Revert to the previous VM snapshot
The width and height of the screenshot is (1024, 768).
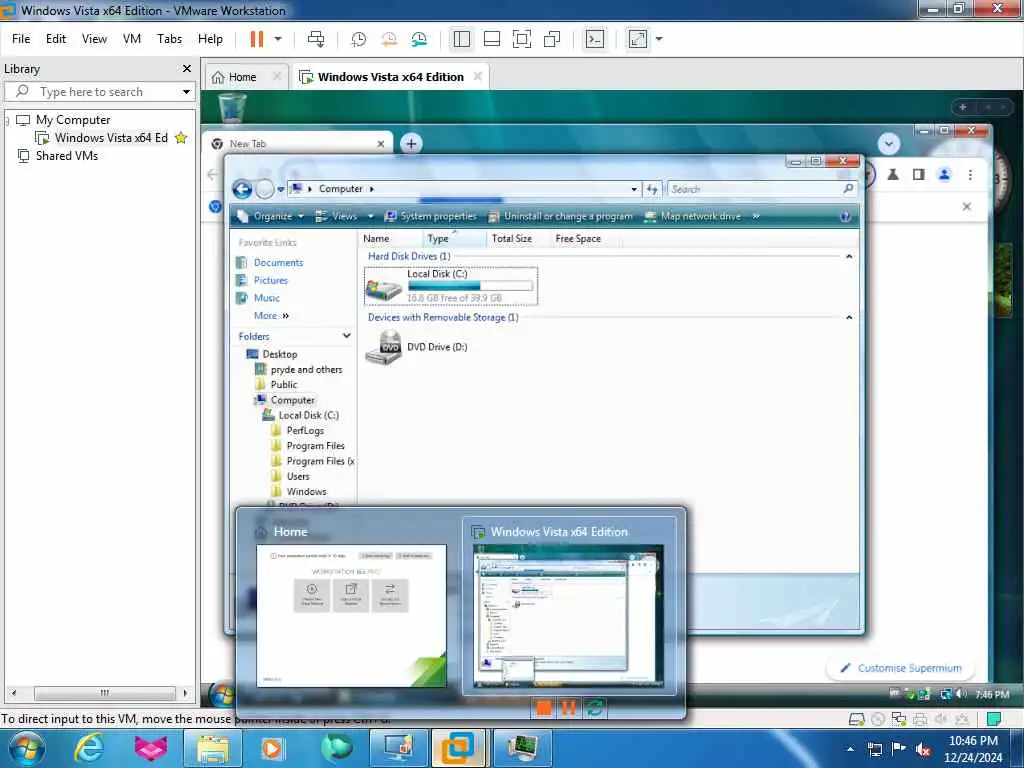(389, 39)
